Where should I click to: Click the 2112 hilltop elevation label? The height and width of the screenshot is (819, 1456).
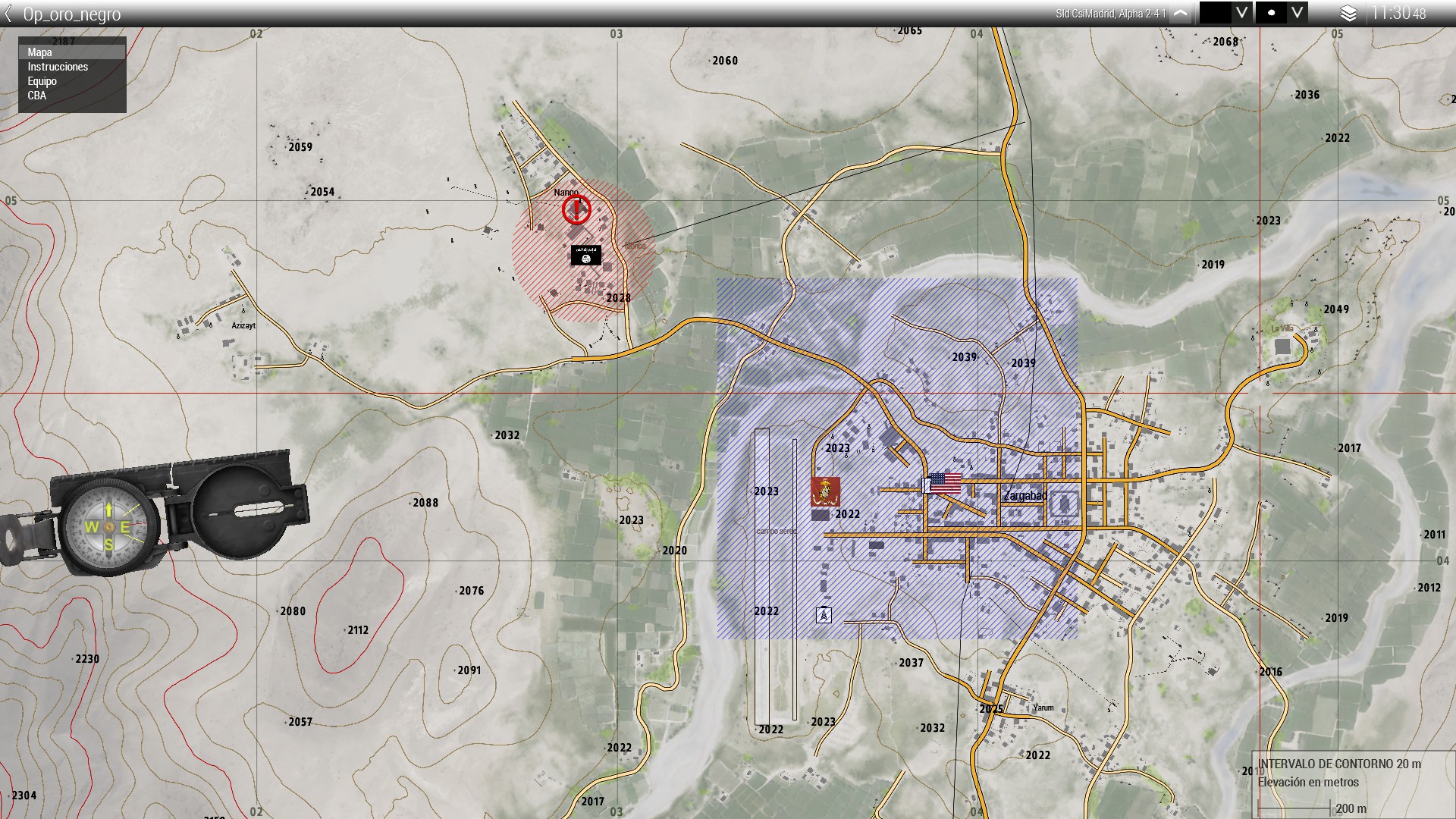(x=358, y=630)
